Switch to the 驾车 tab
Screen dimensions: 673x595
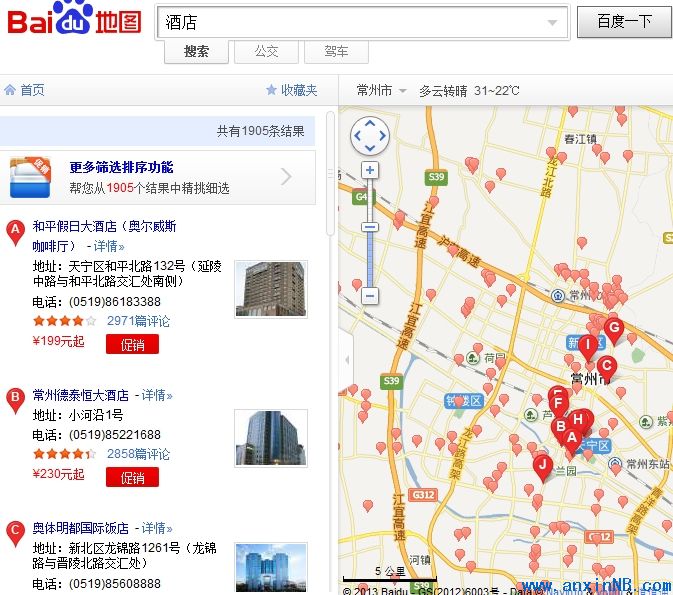pos(336,51)
